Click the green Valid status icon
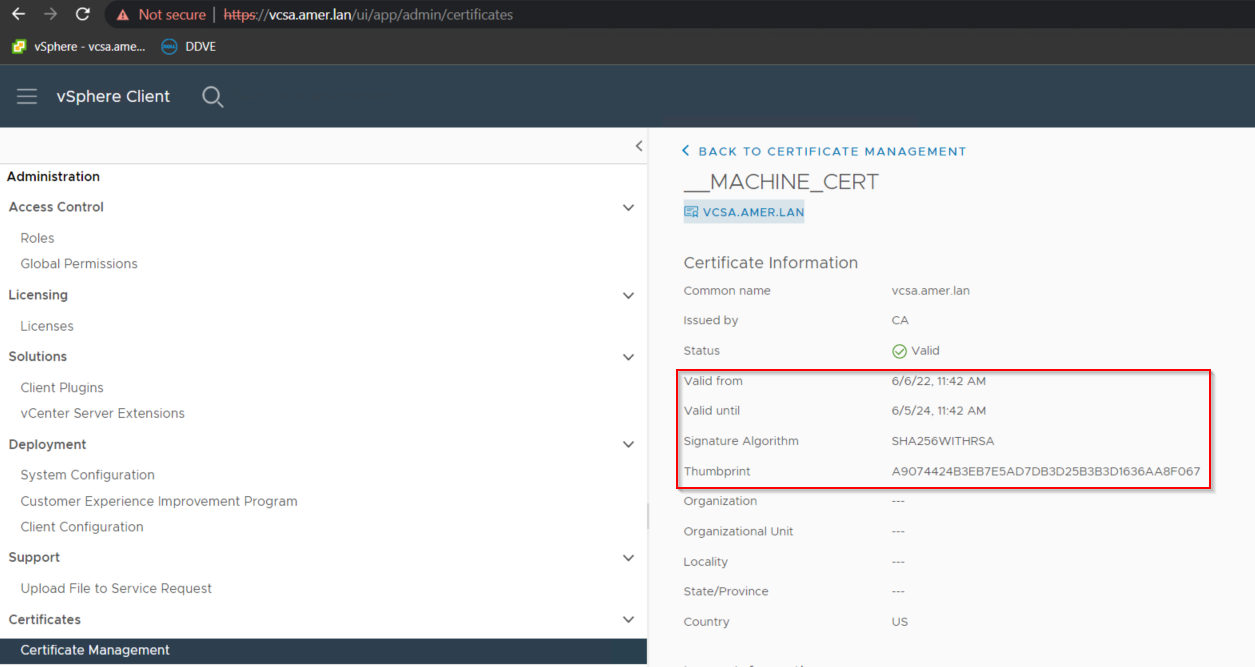1255x667 pixels. [899, 350]
